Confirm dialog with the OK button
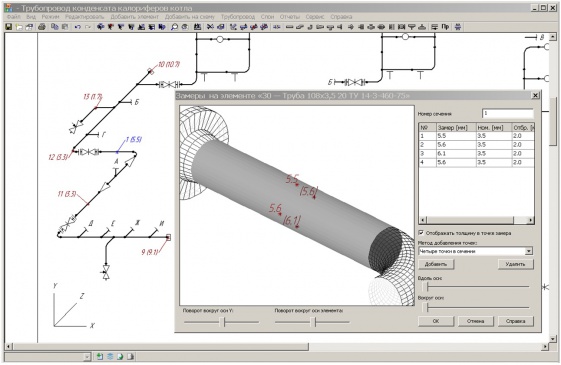 click(436, 321)
